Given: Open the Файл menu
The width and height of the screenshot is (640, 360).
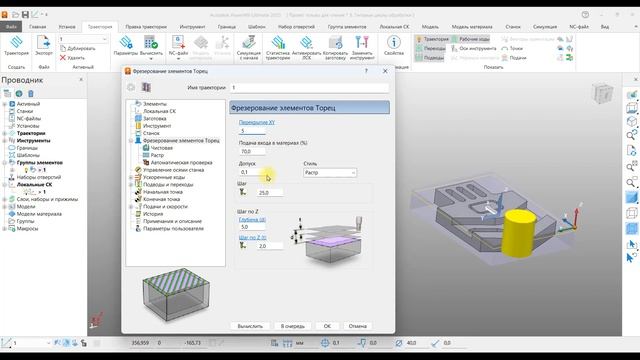Looking at the screenshot, I should (x=11, y=27).
